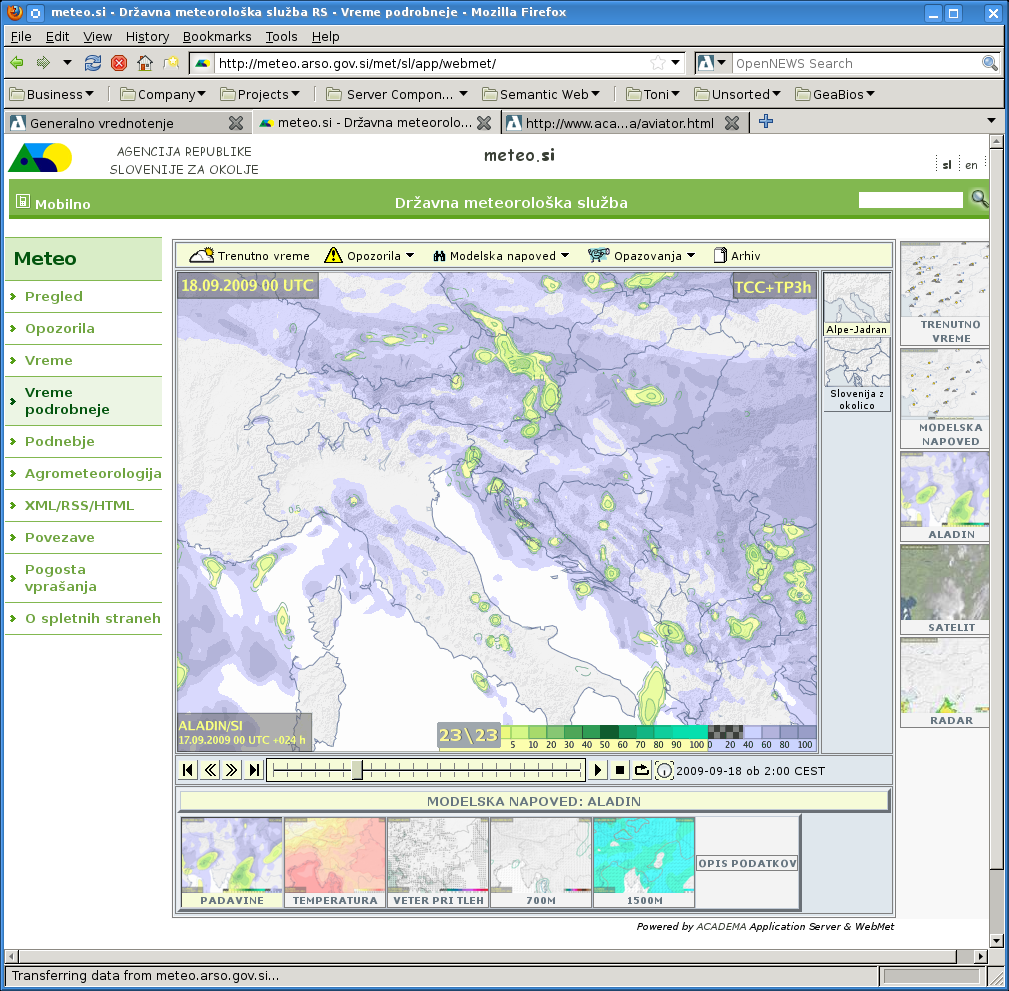The image size is (1009, 991).
Task: Click the magnifier icon in site search
Action: pyautogui.click(x=979, y=199)
